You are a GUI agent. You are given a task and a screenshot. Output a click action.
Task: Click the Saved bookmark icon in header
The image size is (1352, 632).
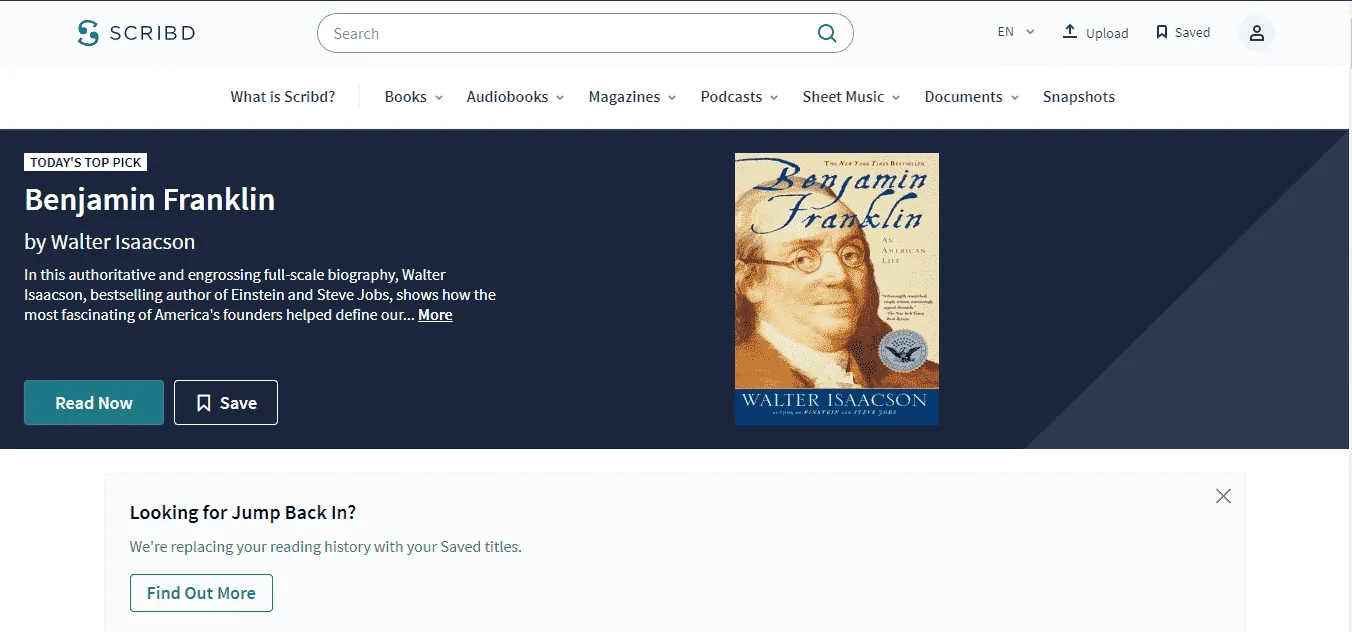click(x=1161, y=32)
